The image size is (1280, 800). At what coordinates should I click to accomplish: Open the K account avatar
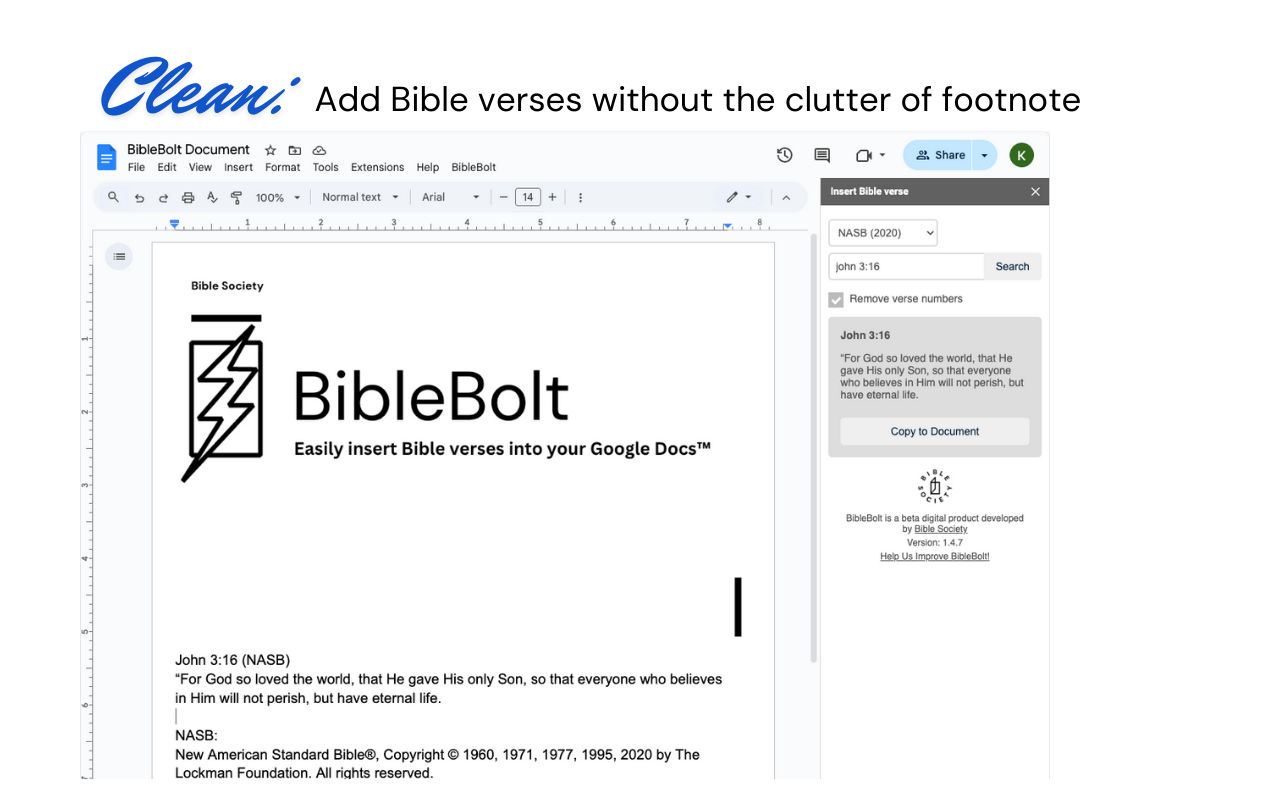point(1021,155)
